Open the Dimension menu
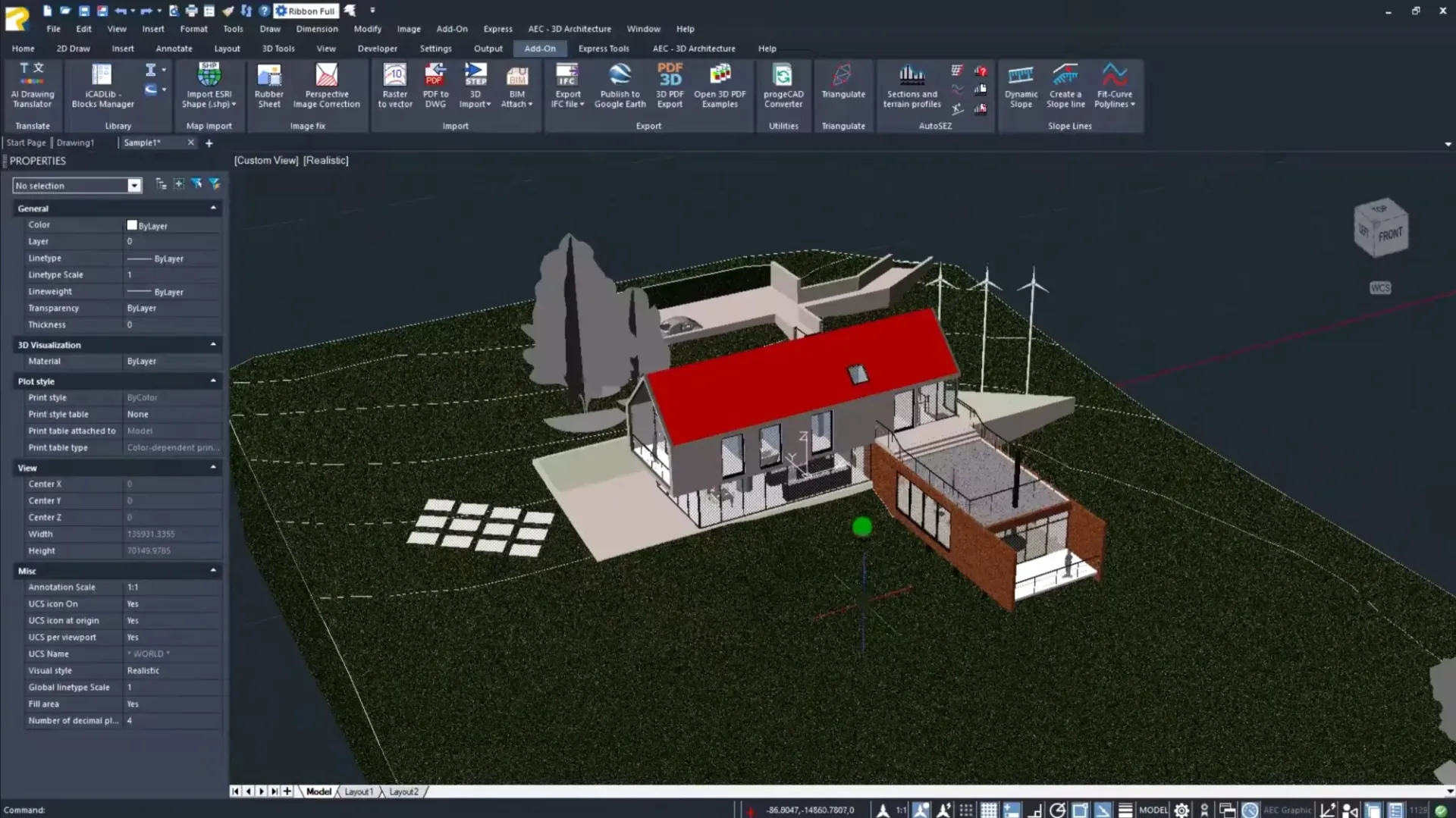 tap(317, 29)
